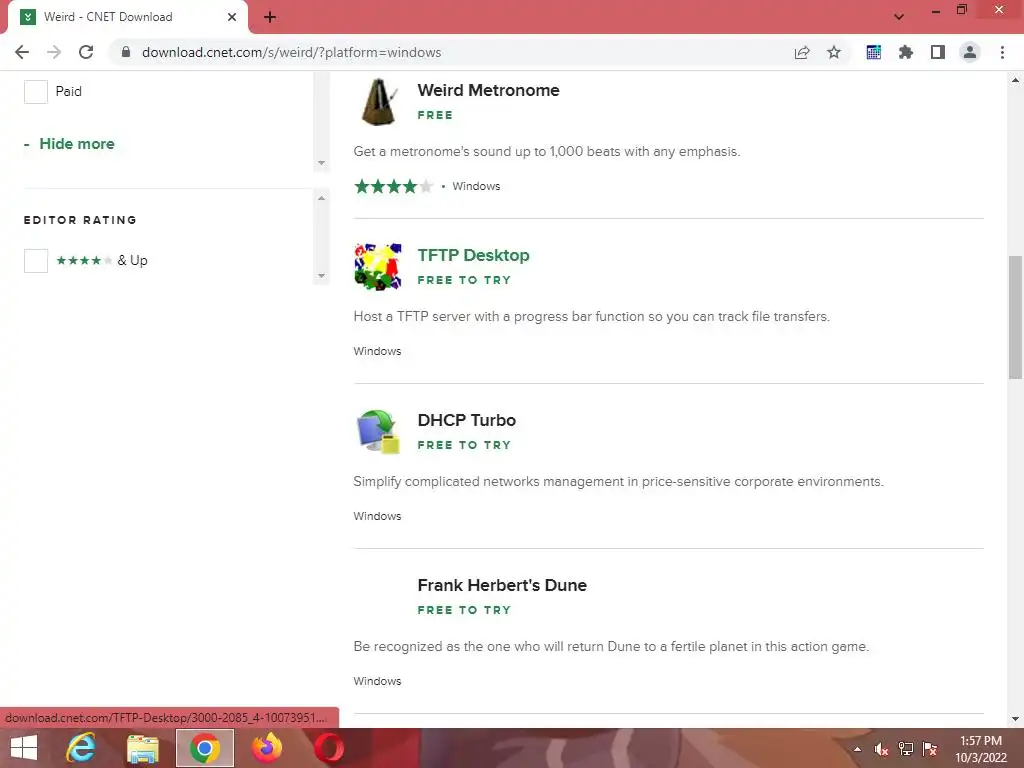Click the taskbar clock showing 1:57 PM
1024x768 pixels.
[981, 749]
